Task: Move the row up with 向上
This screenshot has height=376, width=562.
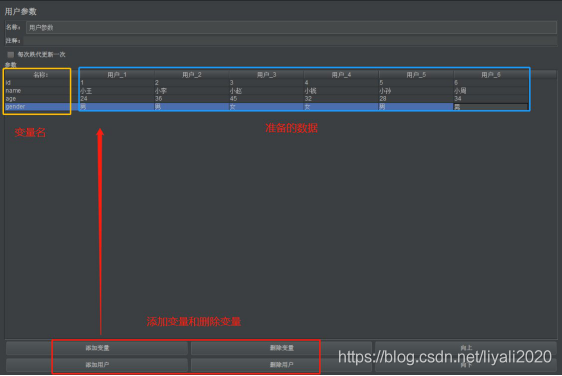Action: pos(466,347)
